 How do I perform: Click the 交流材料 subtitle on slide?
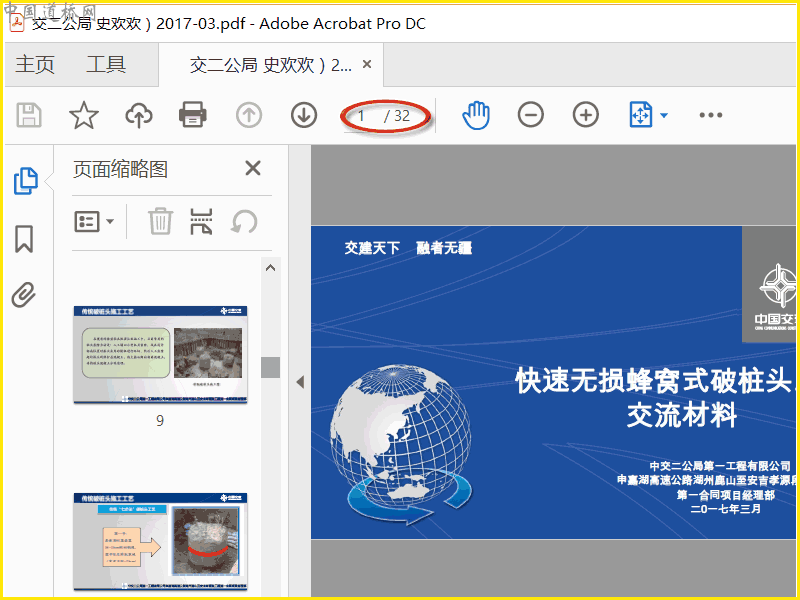(x=682, y=414)
